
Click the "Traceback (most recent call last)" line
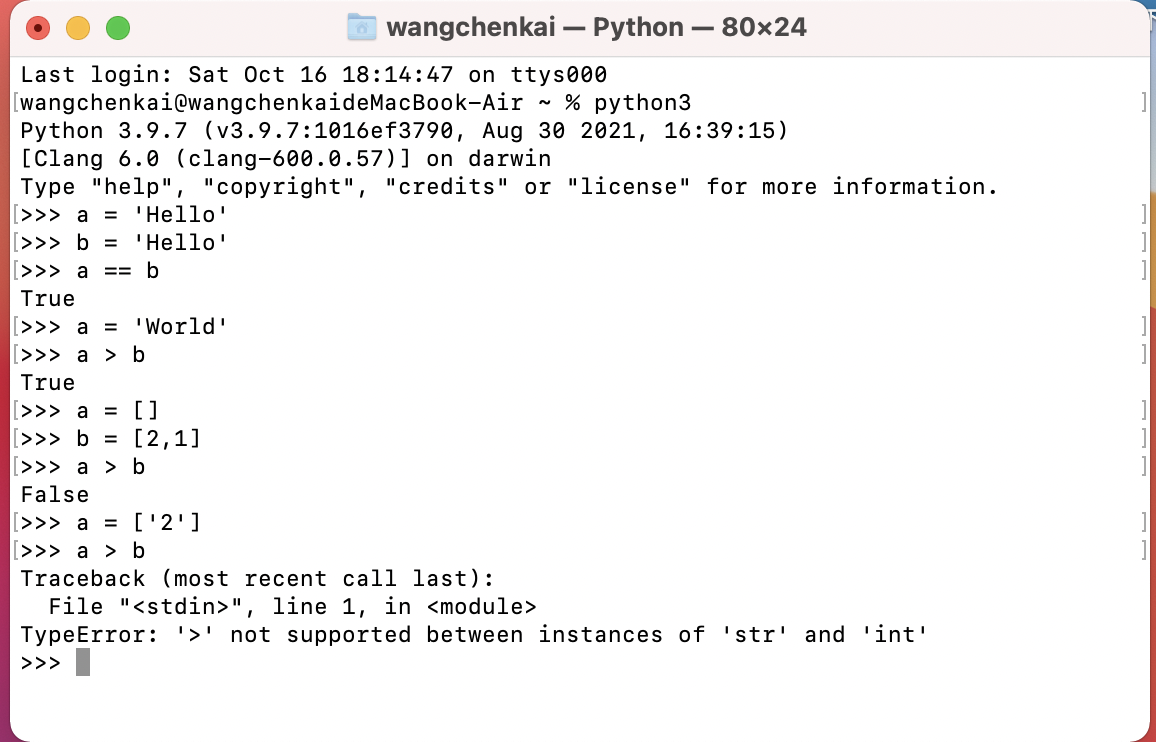point(258,578)
